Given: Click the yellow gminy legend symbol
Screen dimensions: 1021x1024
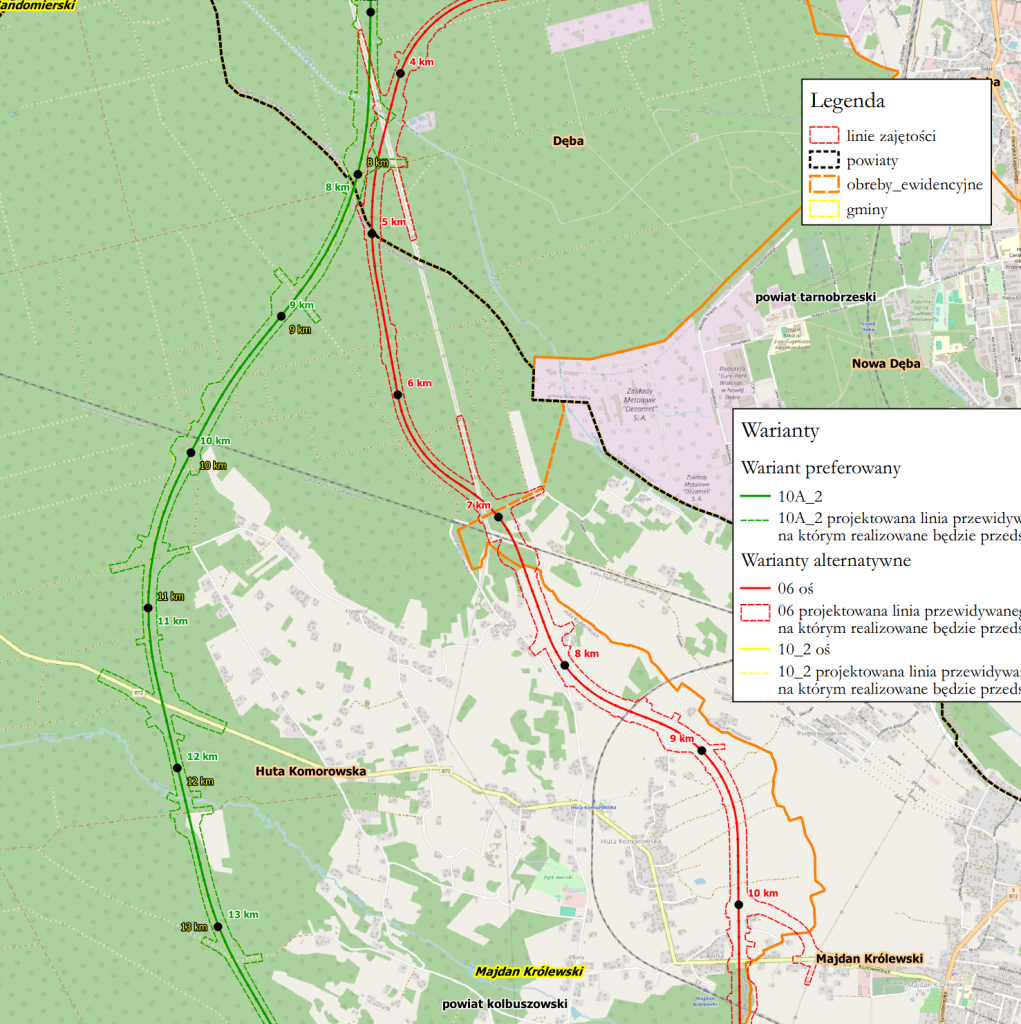Looking at the screenshot, I should tap(824, 209).
